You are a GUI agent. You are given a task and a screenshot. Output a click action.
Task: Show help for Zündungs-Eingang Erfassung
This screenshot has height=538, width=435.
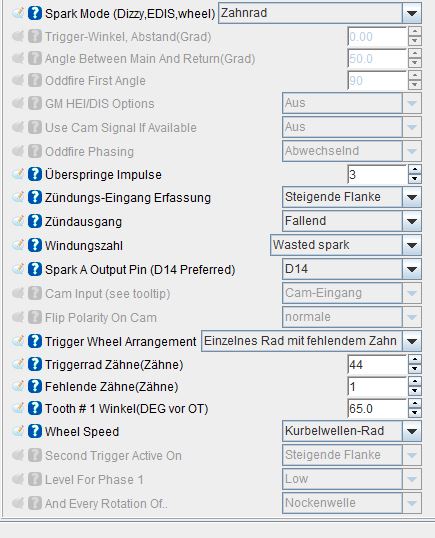coord(35,198)
